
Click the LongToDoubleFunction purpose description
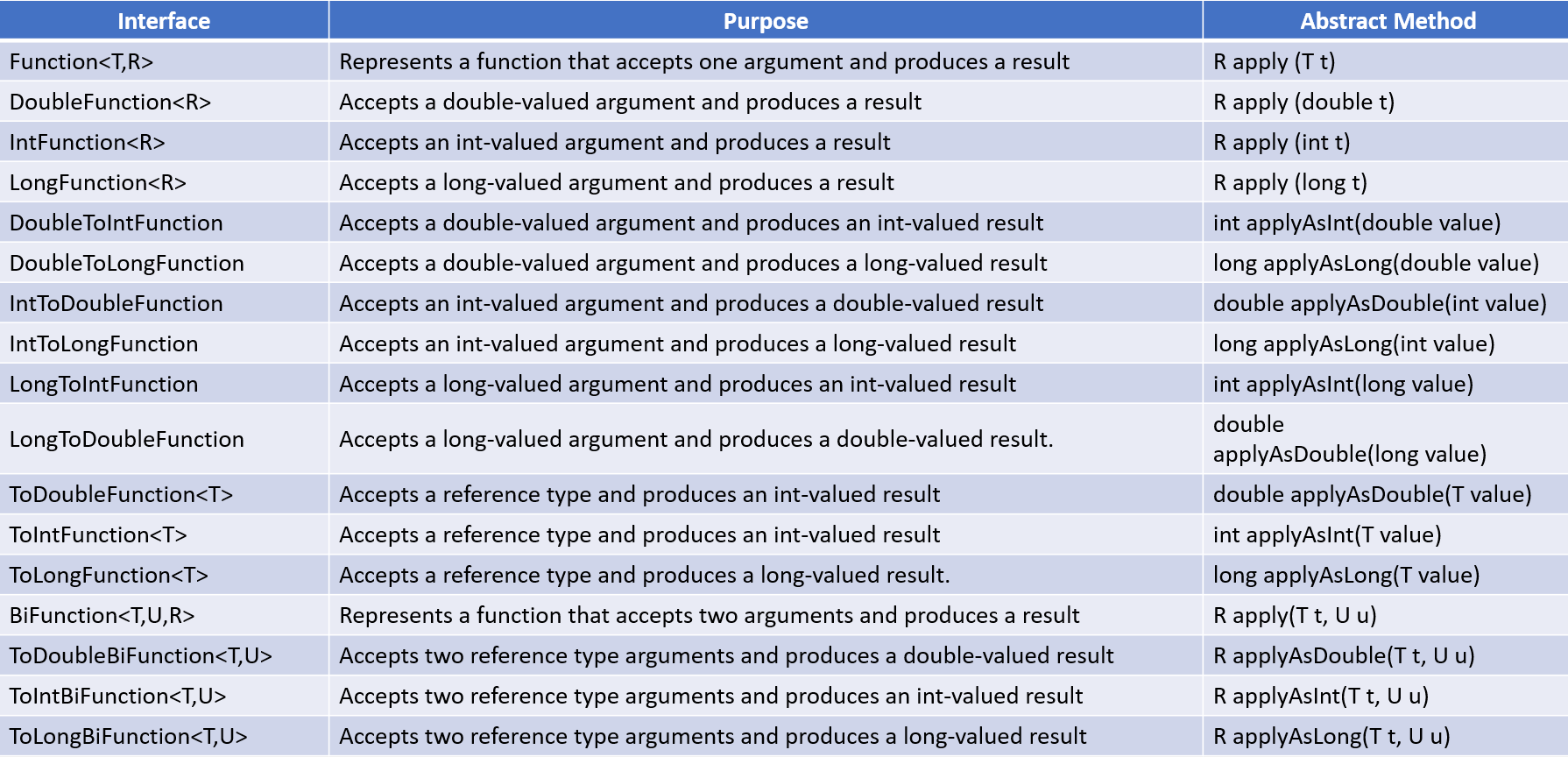coord(696,440)
